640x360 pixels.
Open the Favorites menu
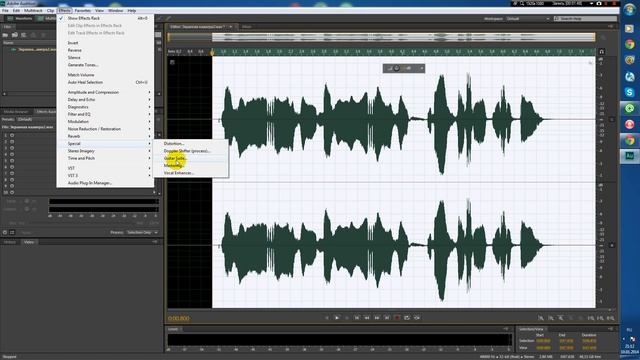pos(83,11)
